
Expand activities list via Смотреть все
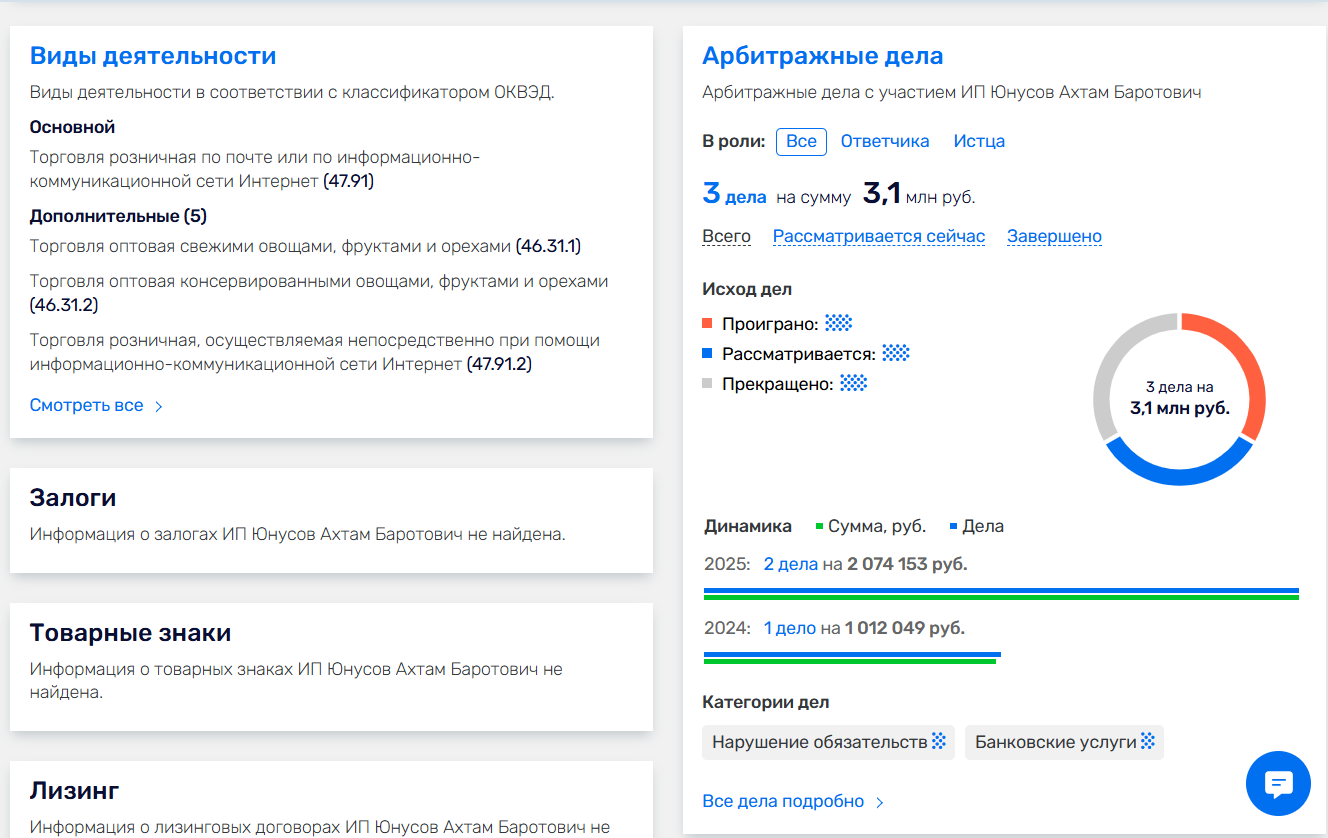coord(87,406)
